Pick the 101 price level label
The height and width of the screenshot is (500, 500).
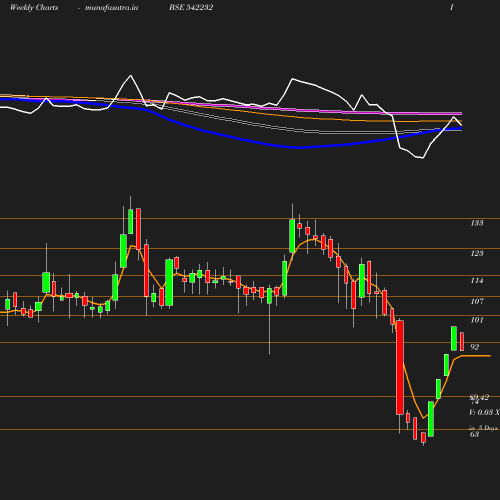(x=477, y=320)
